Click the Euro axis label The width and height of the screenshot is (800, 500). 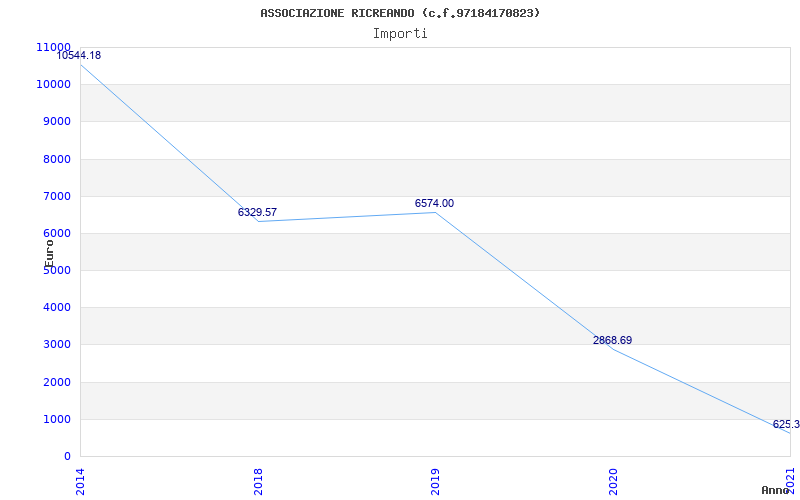49,254
